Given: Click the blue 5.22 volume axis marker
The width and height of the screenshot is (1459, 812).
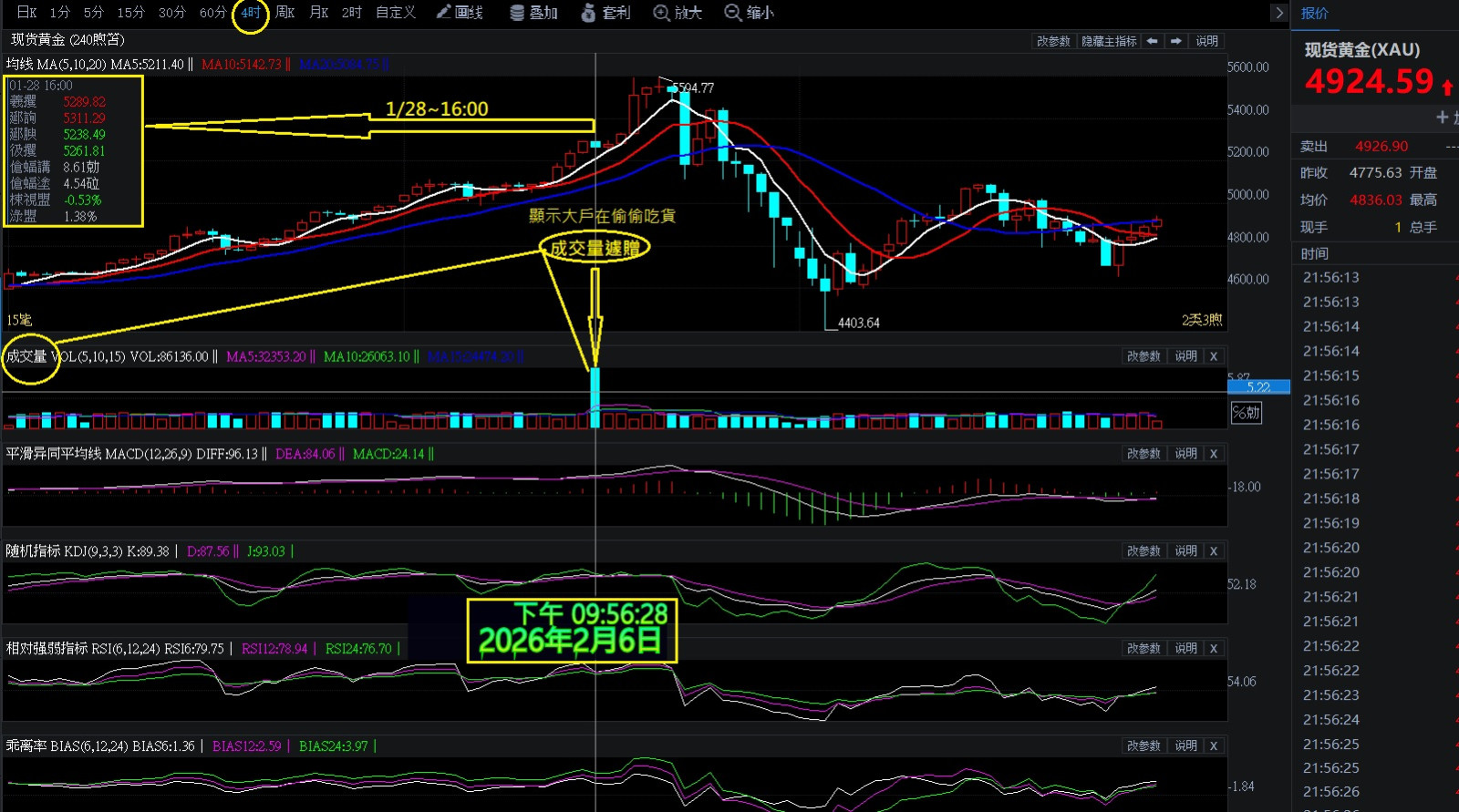Looking at the screenshot, I should pos(1258,386).
